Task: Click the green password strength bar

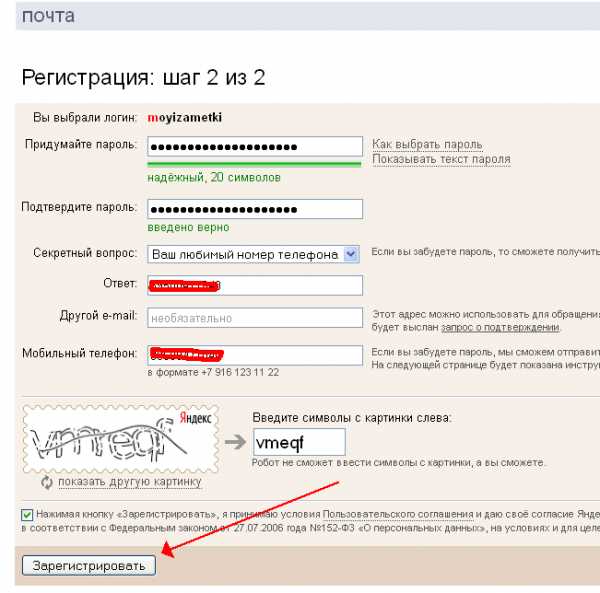Action: tap(254, 165)
